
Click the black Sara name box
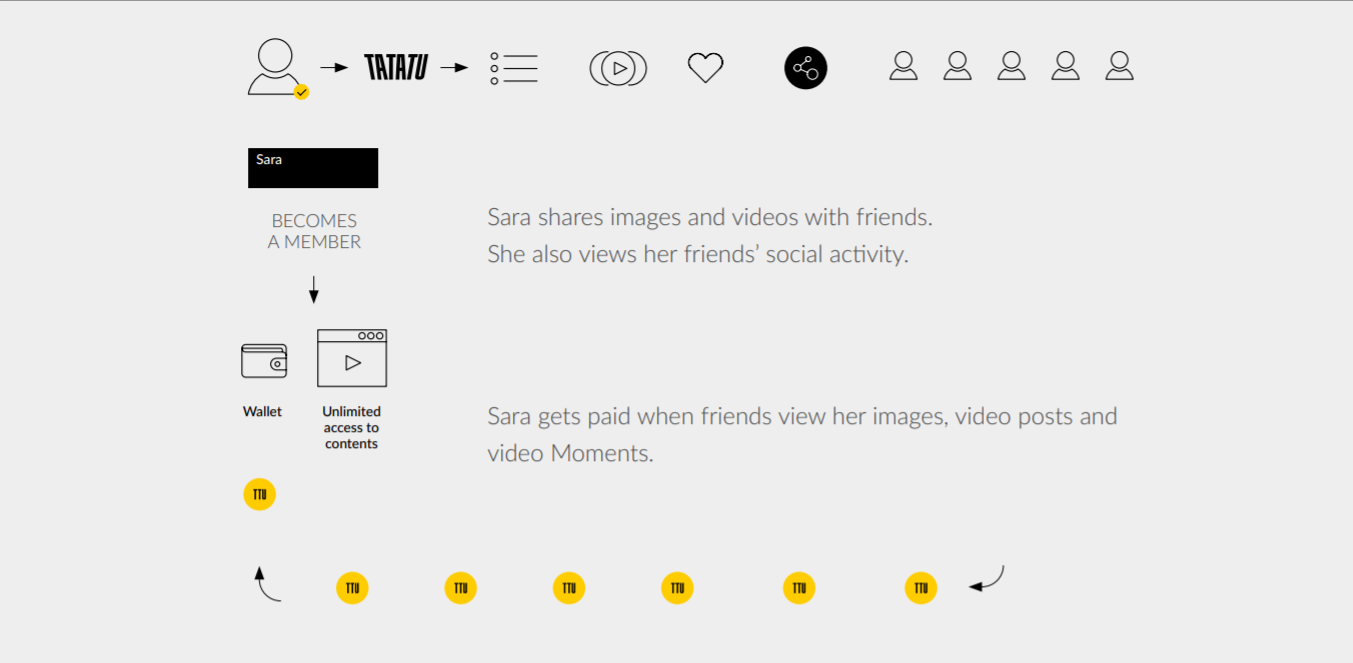(313, 168)
